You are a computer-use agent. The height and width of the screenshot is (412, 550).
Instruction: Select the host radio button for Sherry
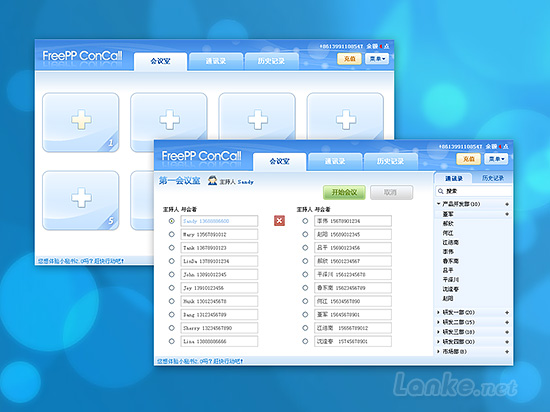(172, 328)
